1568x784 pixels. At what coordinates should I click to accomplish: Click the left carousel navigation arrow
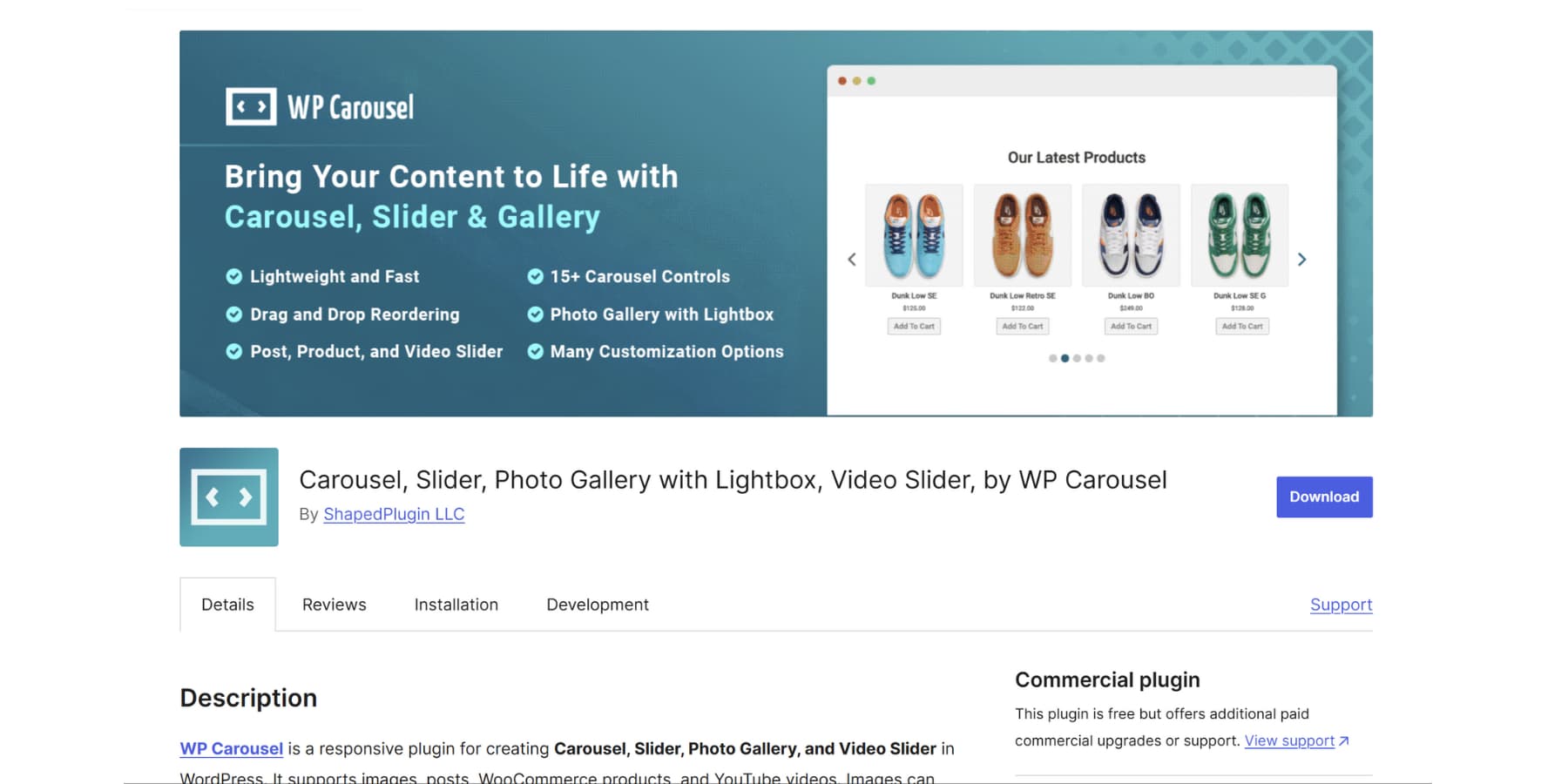click(851, 259)
